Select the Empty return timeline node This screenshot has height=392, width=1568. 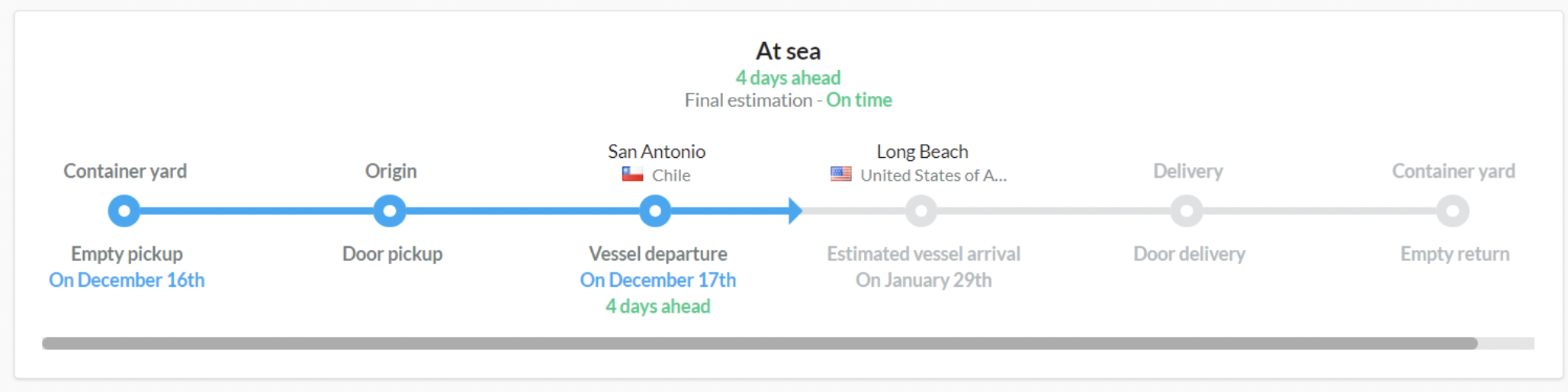tap(1453, 211)
